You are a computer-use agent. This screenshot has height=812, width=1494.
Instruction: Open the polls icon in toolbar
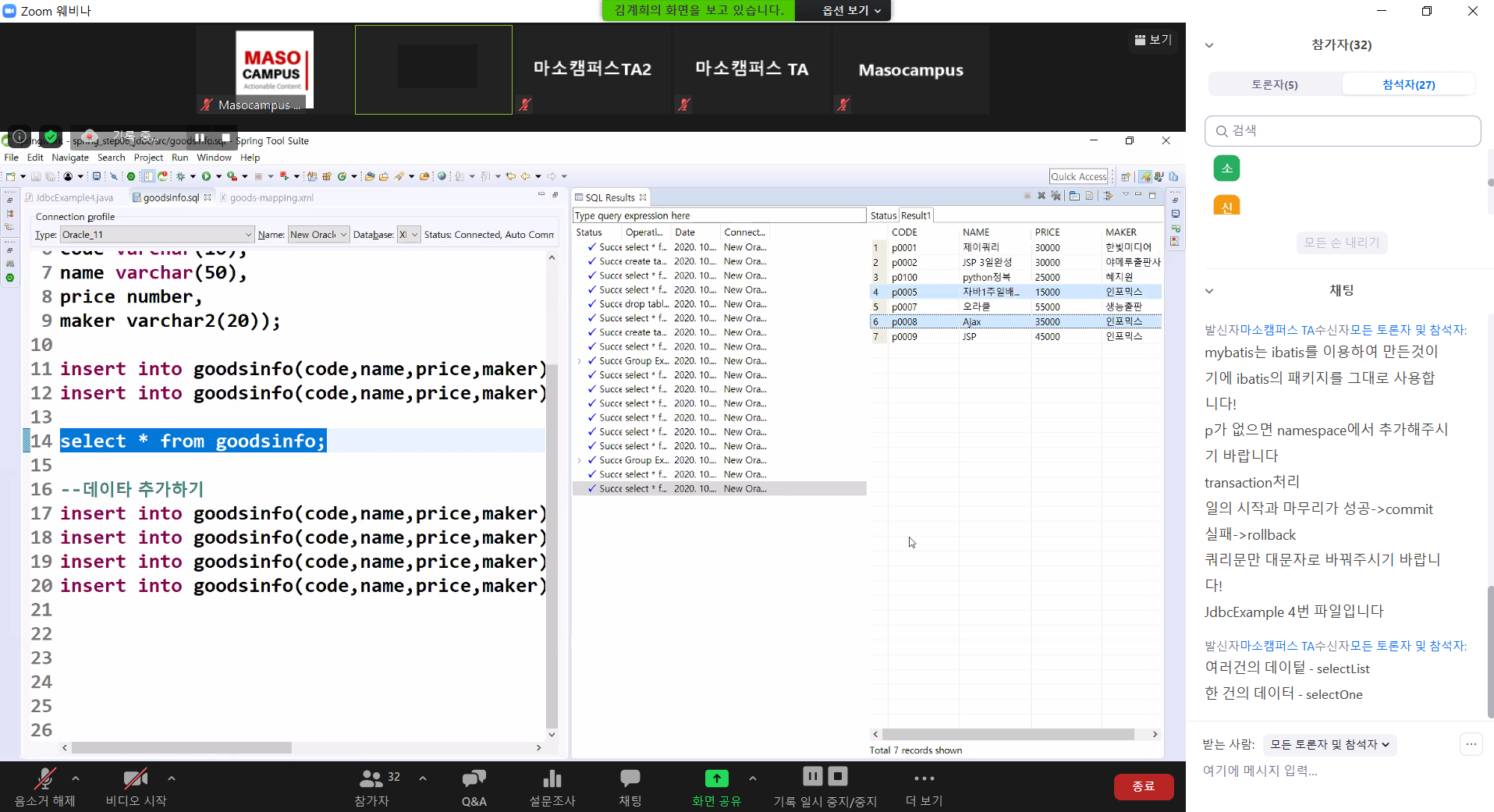552,778
